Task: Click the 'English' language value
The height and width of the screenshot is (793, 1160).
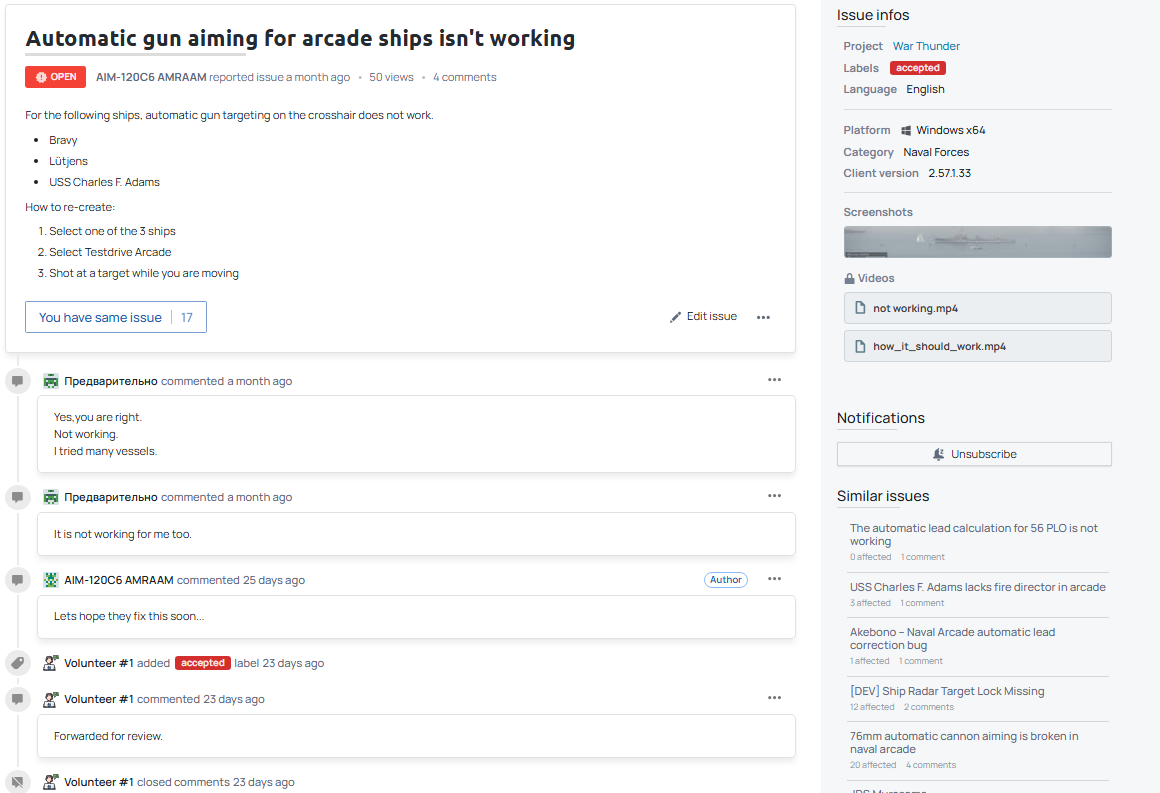Action: [925, 89]
